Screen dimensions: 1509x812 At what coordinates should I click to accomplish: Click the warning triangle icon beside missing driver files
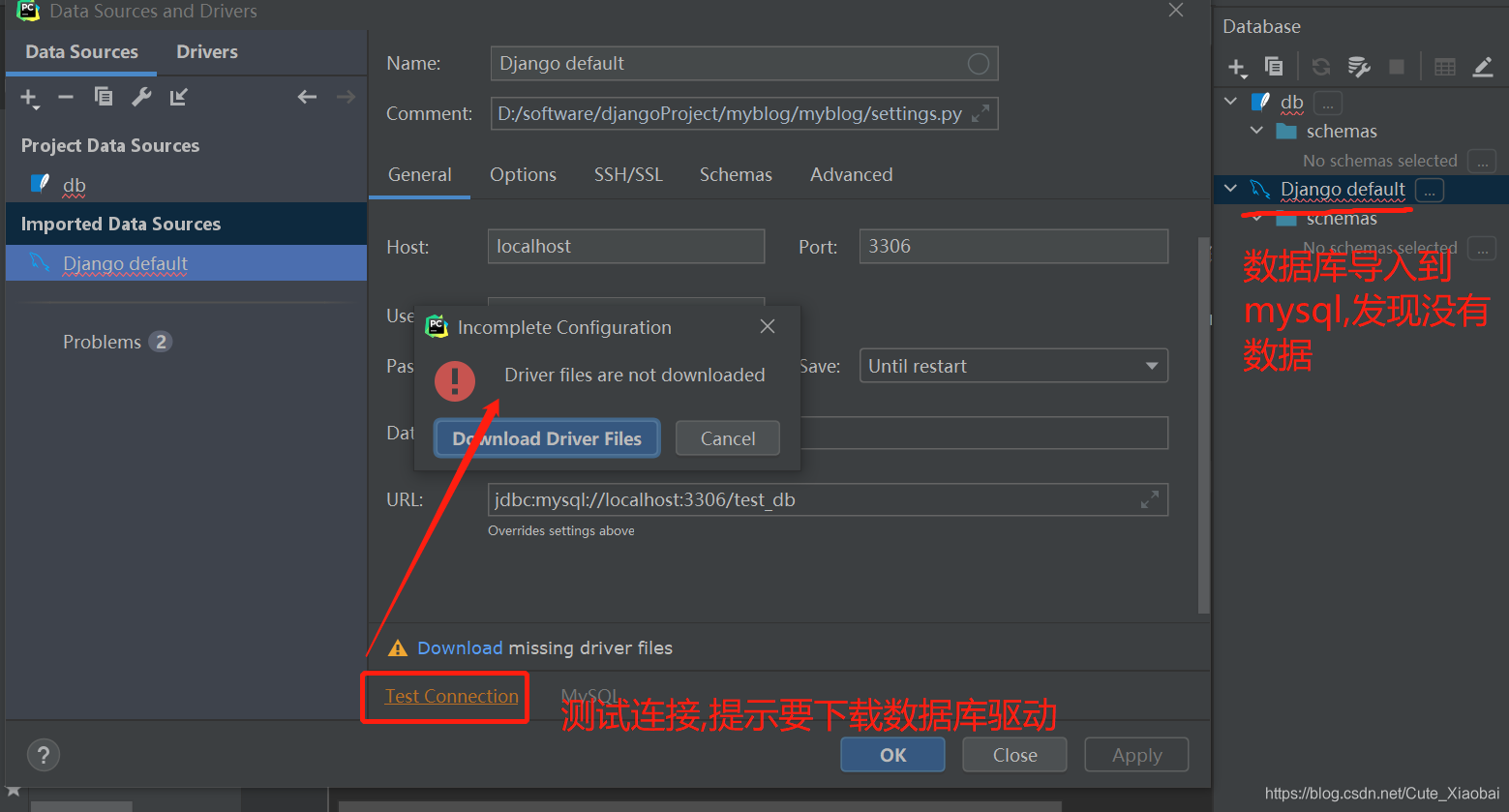point(397,648)
